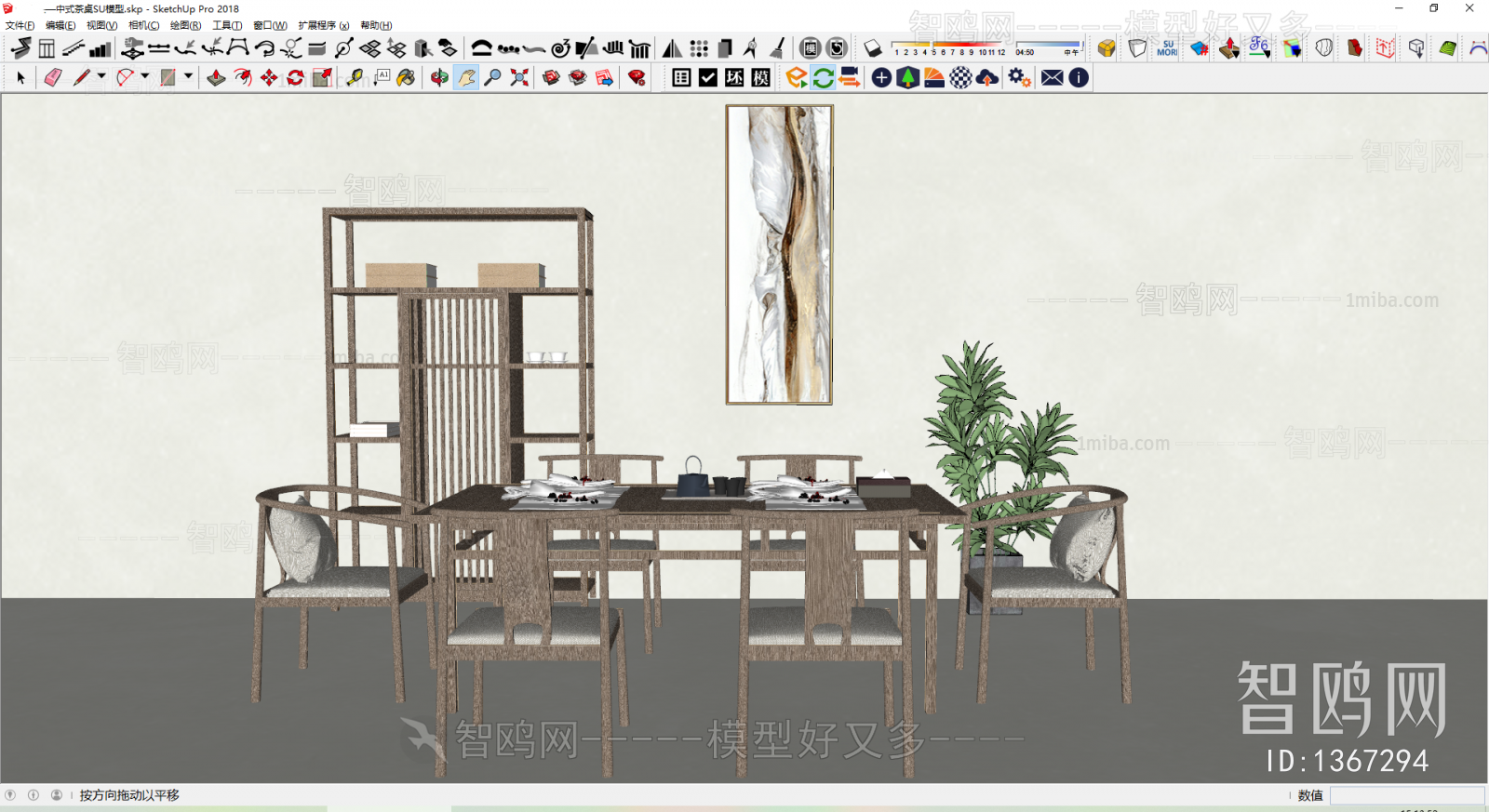Click the blue plus circle icon
This screenshot has height=812, width=1489.
[881, 78]
